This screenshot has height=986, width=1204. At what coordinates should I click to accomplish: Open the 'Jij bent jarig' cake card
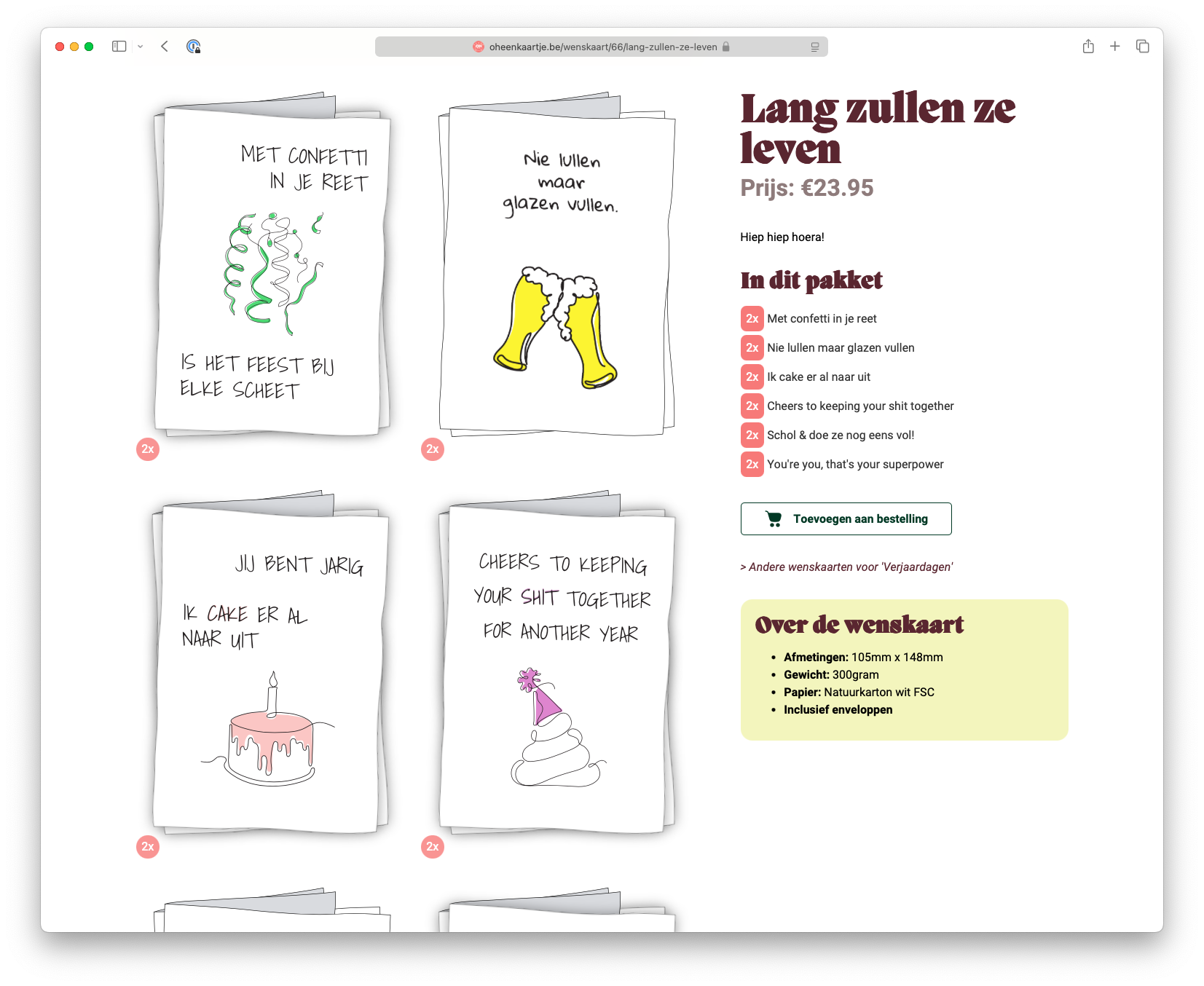[x=269, y=666]
